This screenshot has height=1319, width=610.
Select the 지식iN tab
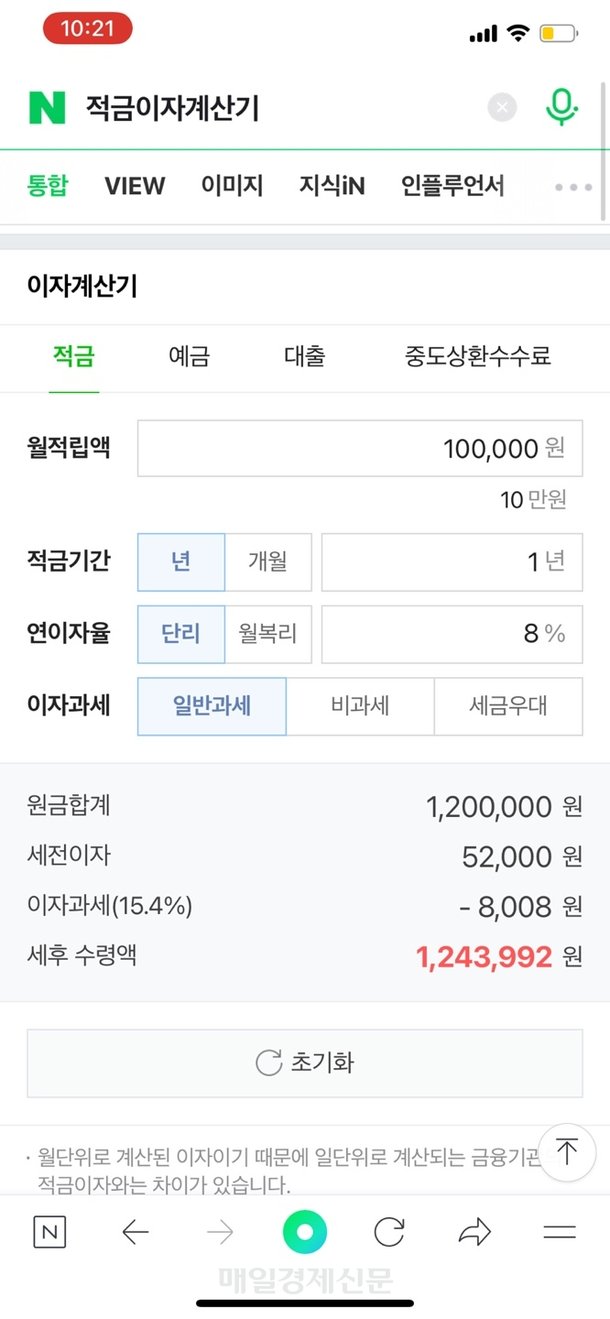click(331, 186)
